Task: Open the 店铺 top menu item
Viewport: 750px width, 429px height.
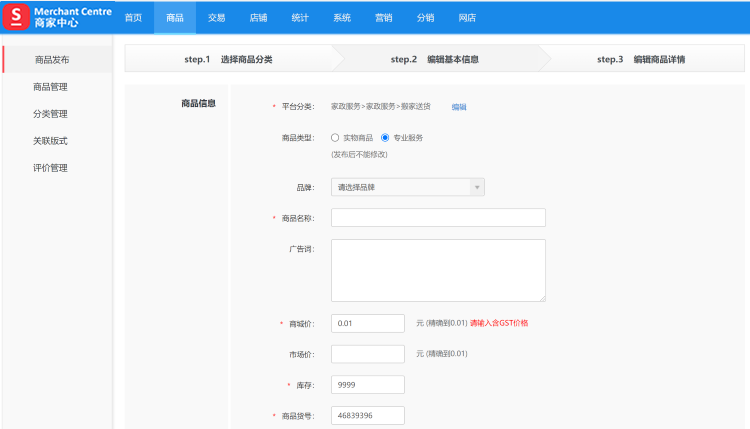Action: click(258, 18)
